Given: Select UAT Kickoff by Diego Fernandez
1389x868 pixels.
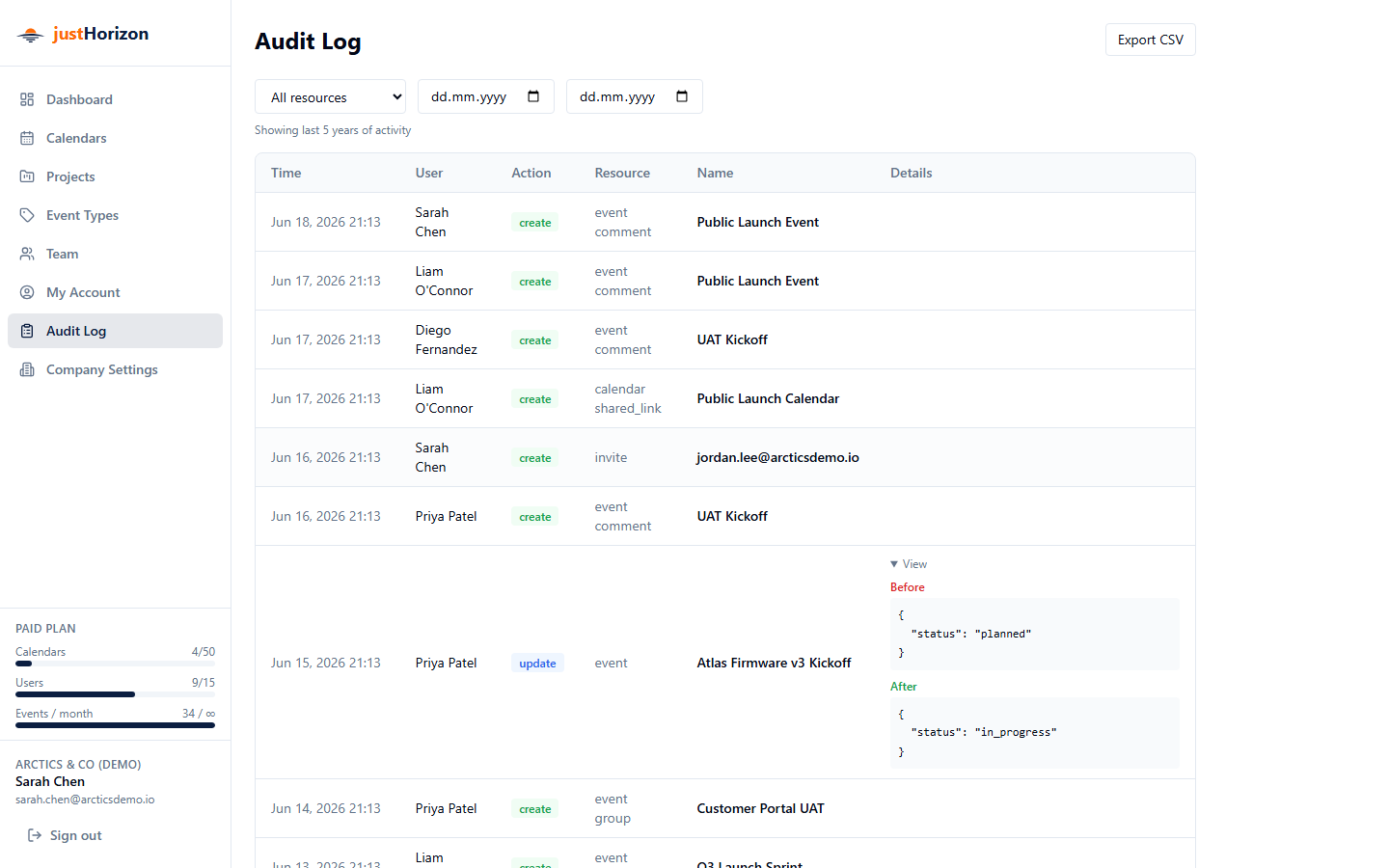Looking at the screenshot, I should point(732,339).
